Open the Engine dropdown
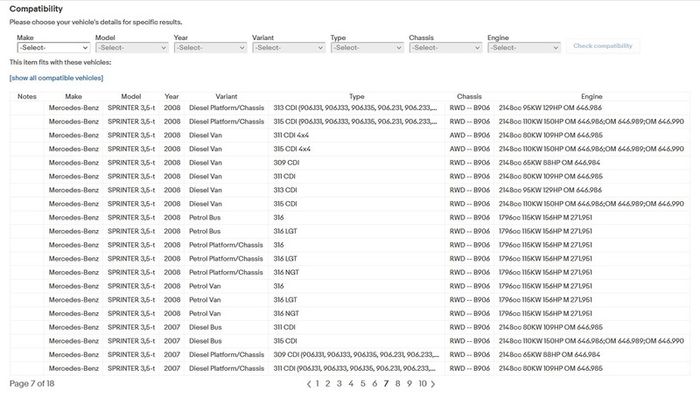 click(x=524, y=48)
